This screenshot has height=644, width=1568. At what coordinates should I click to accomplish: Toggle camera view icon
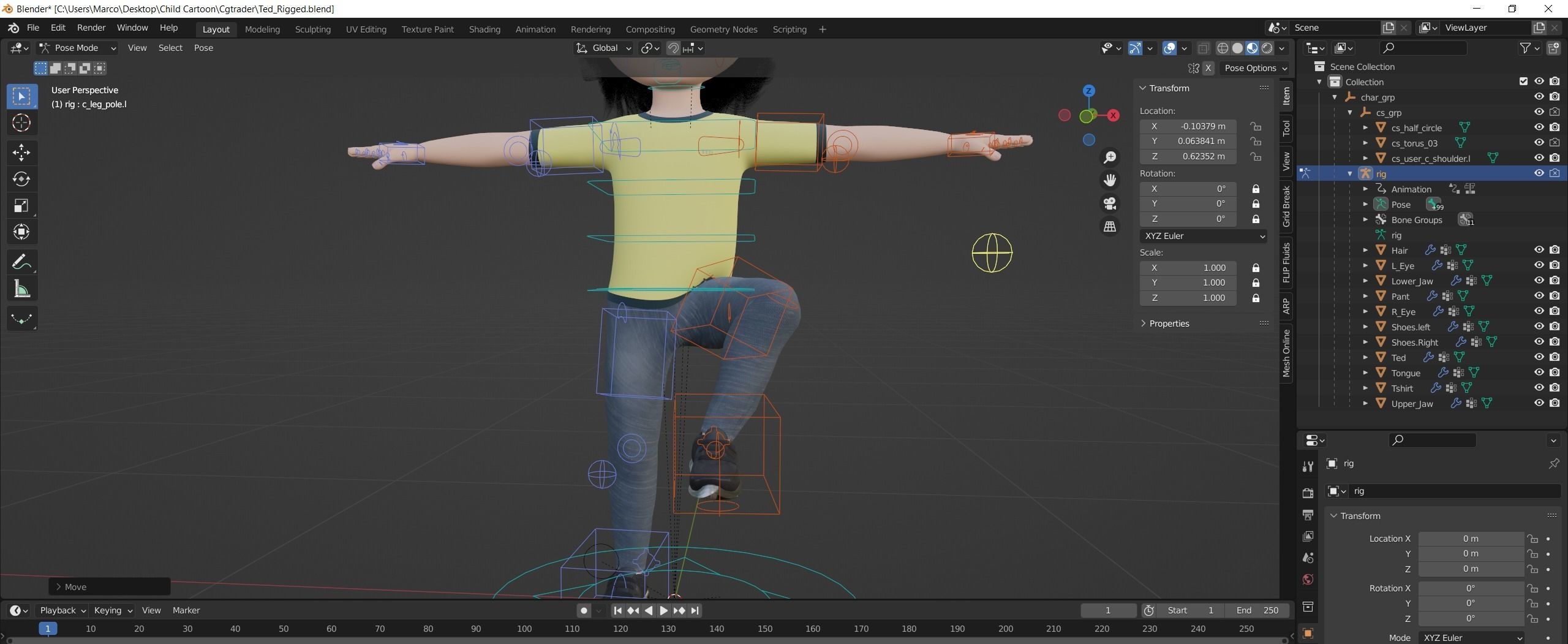[x=1110, y=203]
